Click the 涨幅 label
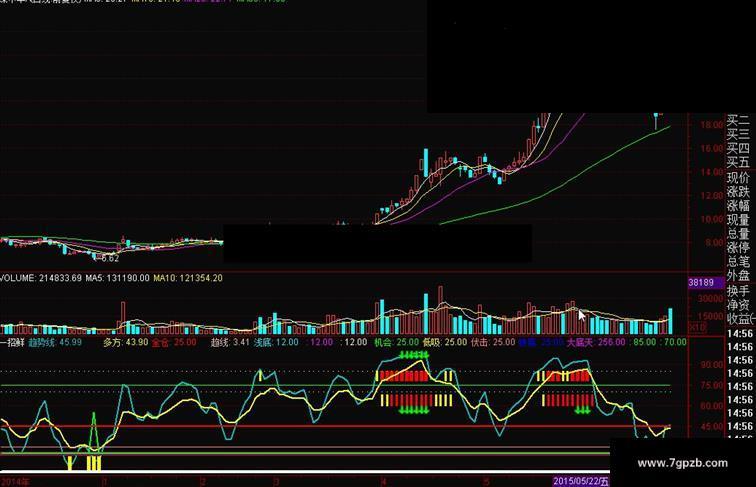The height and width of the screenshot is (487, 756). point(738,205)
